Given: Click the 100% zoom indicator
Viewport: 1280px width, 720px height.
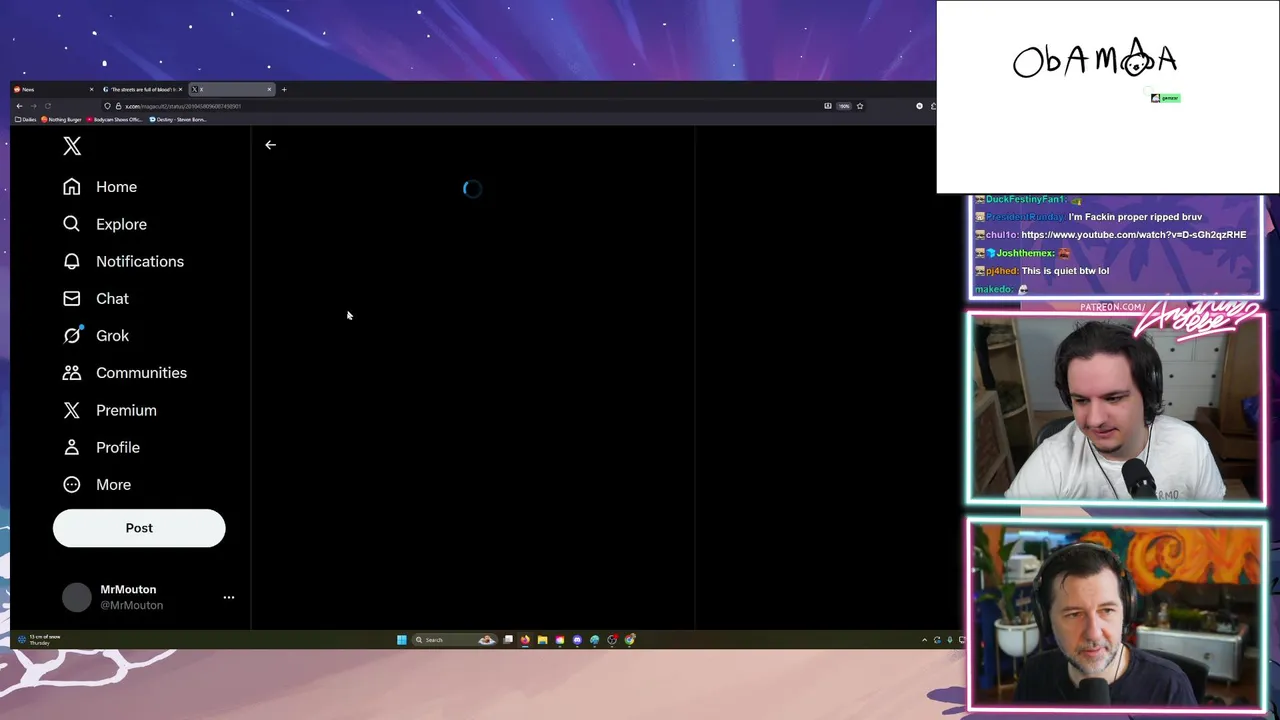Looking at the screenshot, I should click(x=844, y=106).
